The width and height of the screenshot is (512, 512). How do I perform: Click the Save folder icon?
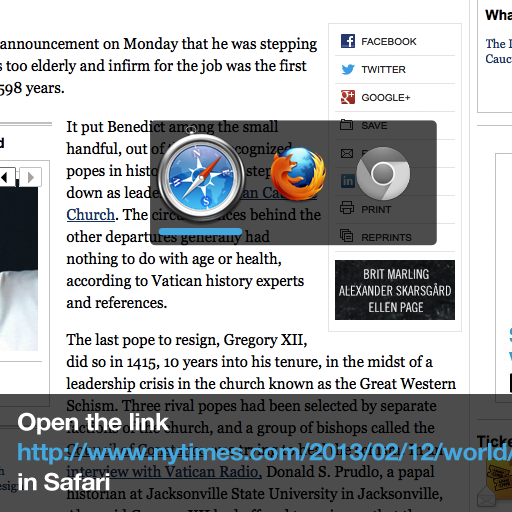(x=347, y=125)
